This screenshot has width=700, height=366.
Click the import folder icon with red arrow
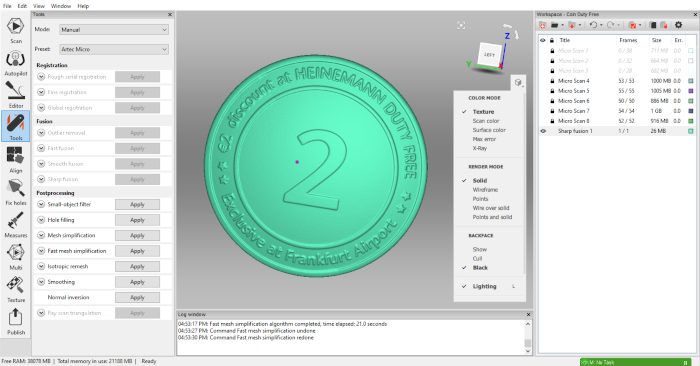pos(572,25)
